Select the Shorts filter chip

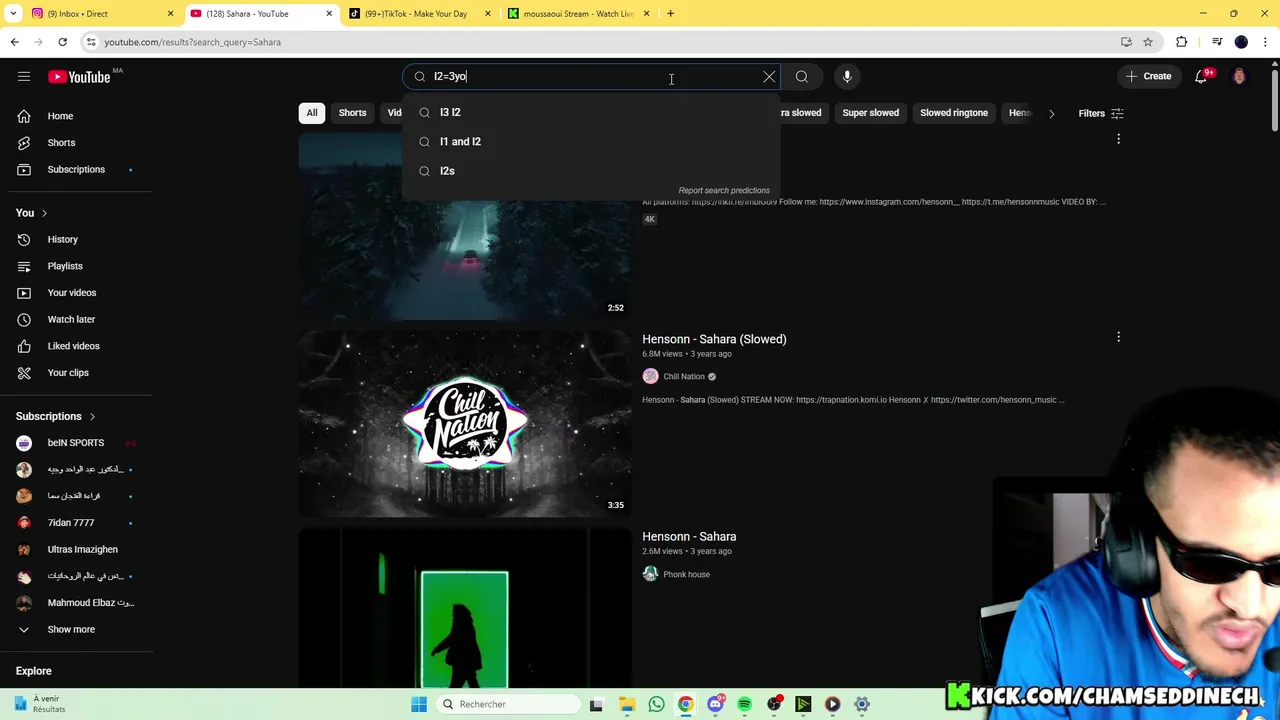(x=352, y=113)
